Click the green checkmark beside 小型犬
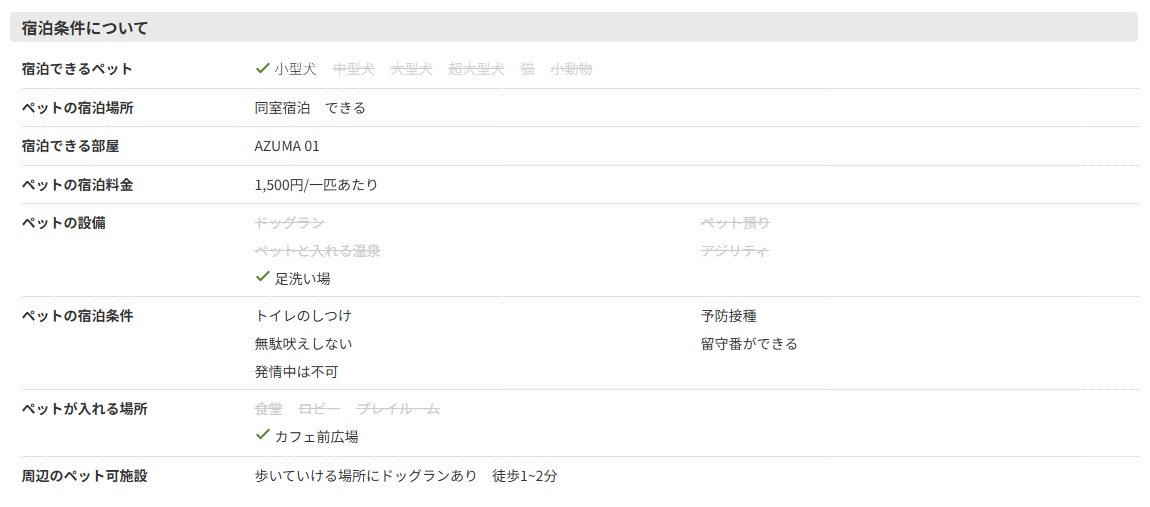This screenshot has height=507, width=1150. pos(263,68)
